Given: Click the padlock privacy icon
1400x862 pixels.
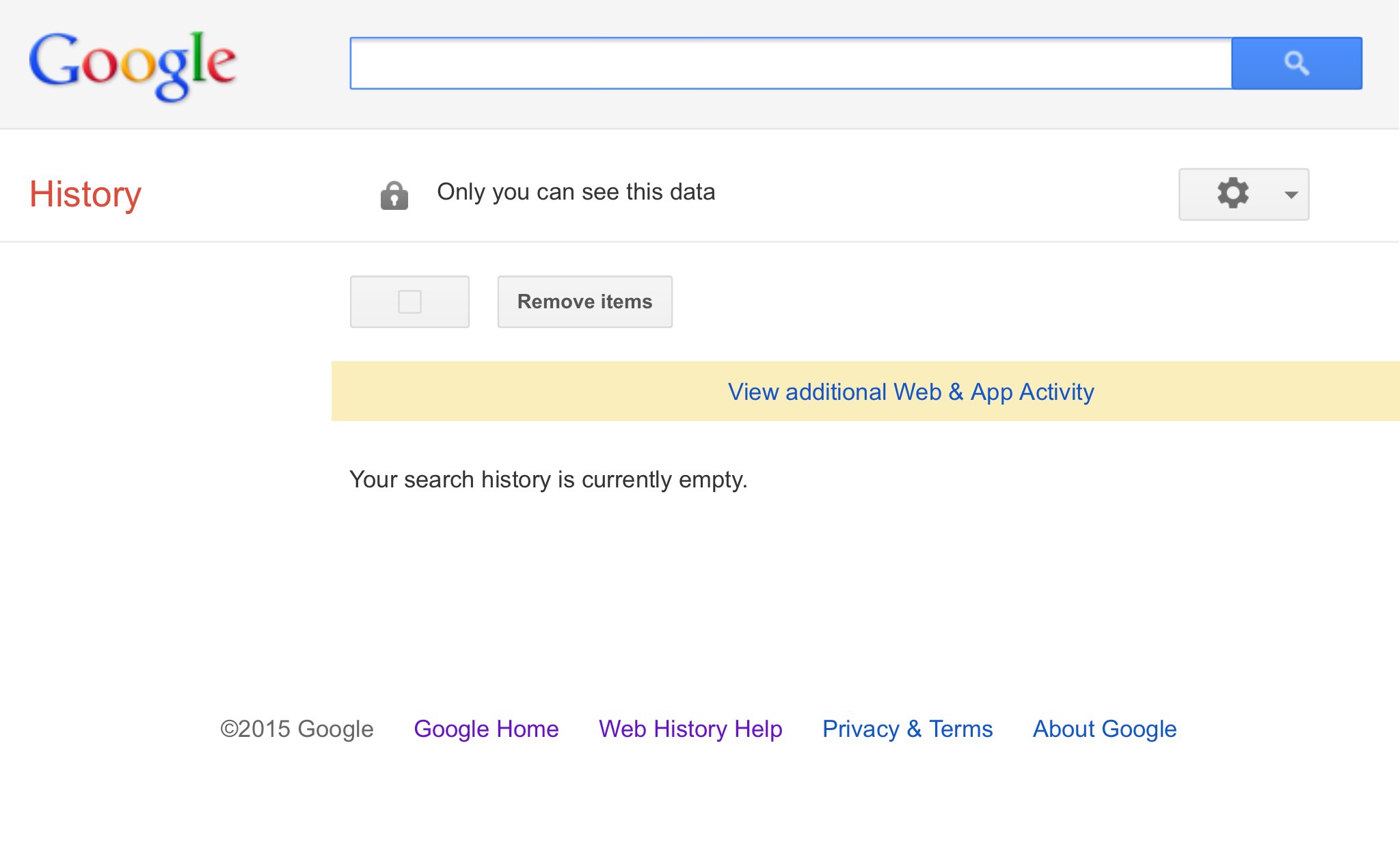Looking at the screenshot, I should [394, 195].
